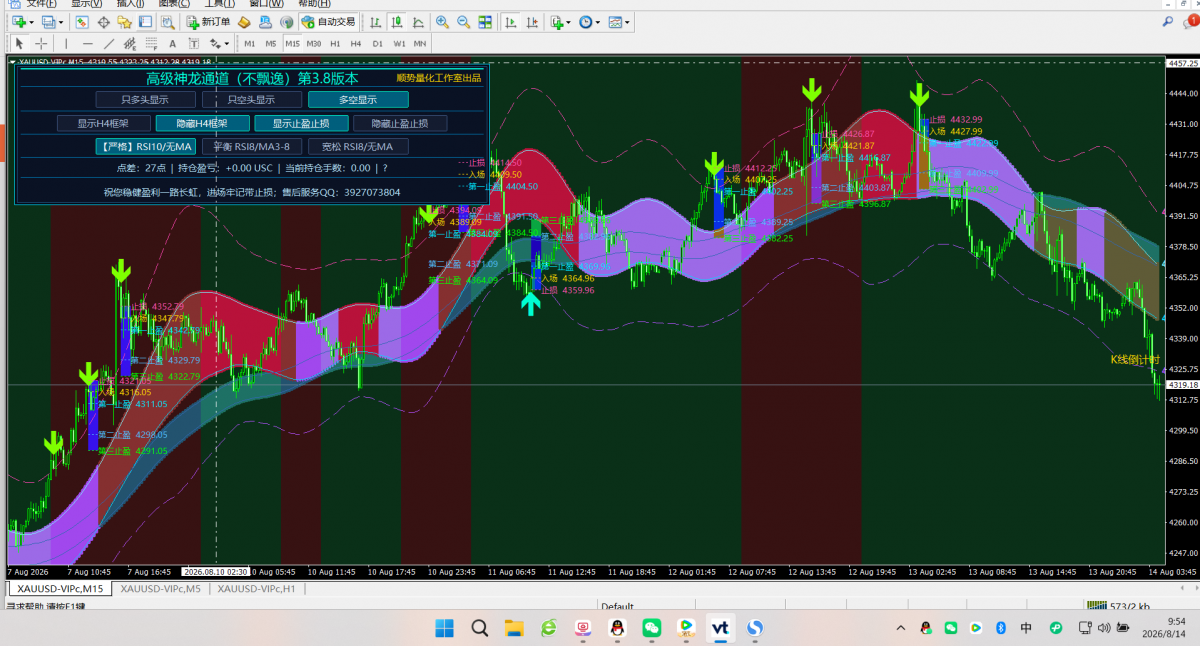1200x646 pixels.
Task: Show hidden system tray icons chevron
Action: 901,628
